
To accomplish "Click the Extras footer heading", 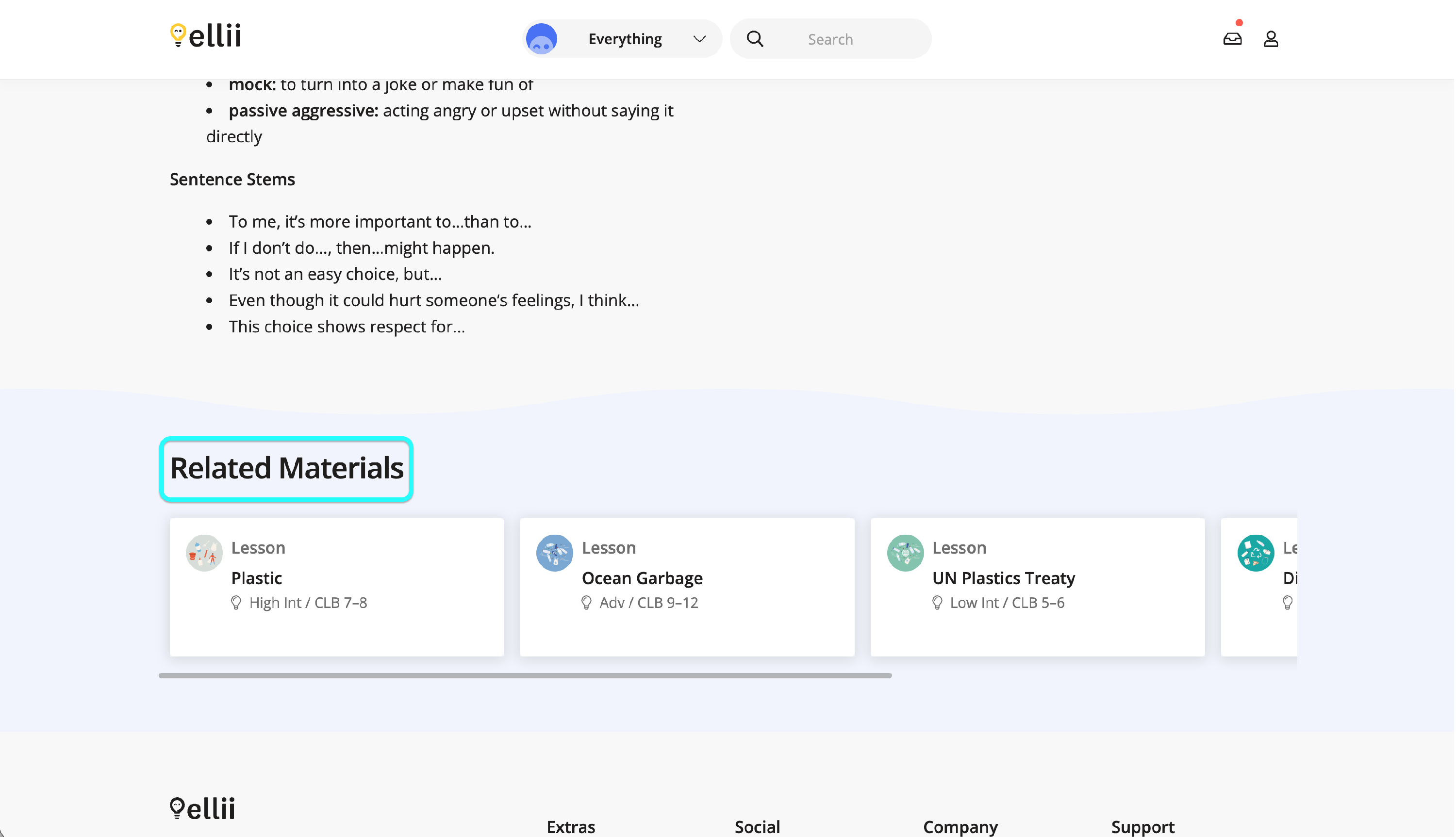I will pyautogui.click(x=571, y=827).
